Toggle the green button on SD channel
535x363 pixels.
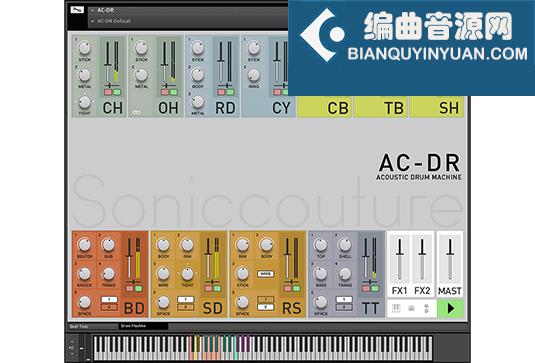(x=217, y=289)
